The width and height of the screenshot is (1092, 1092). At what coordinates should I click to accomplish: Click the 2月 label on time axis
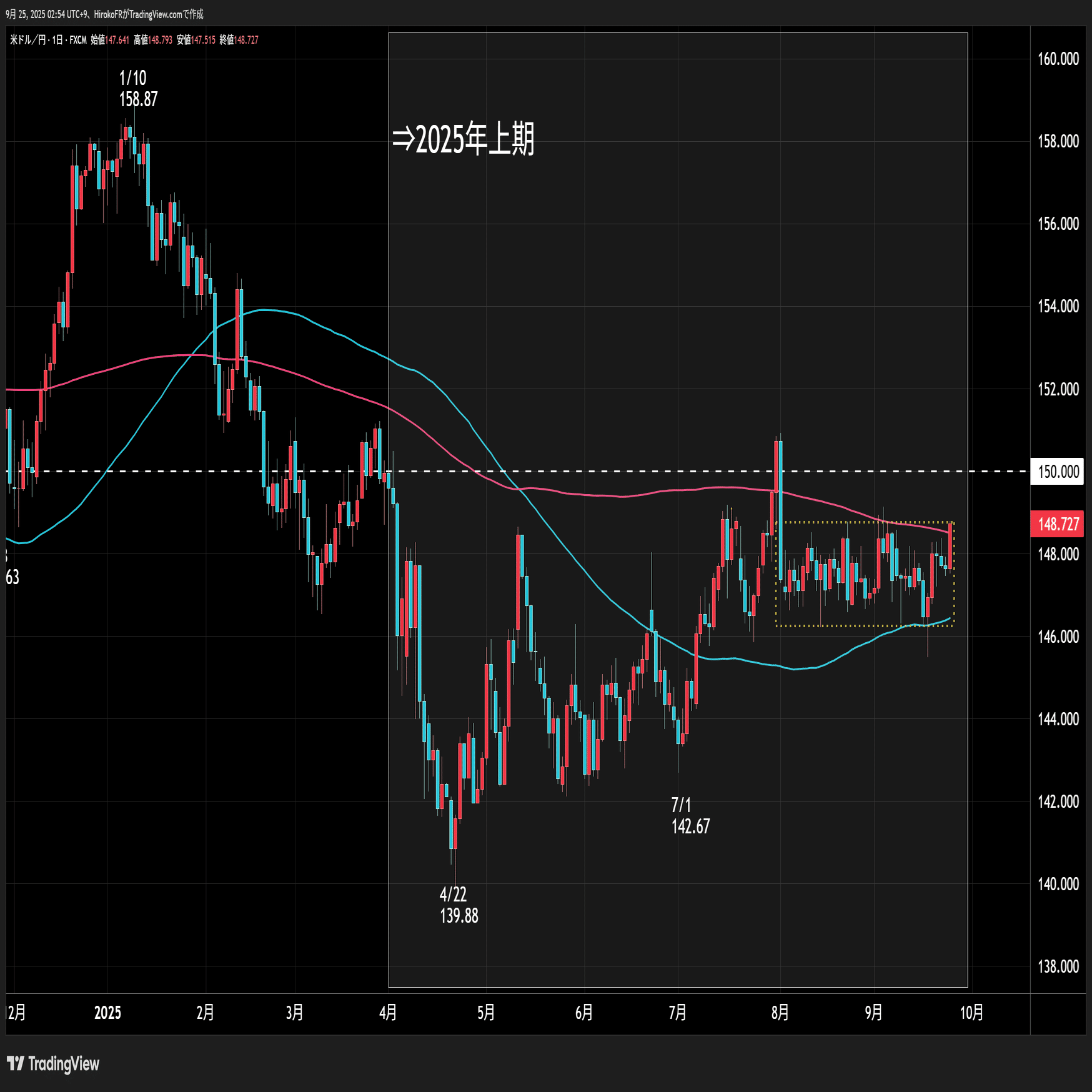point(205,1013)
